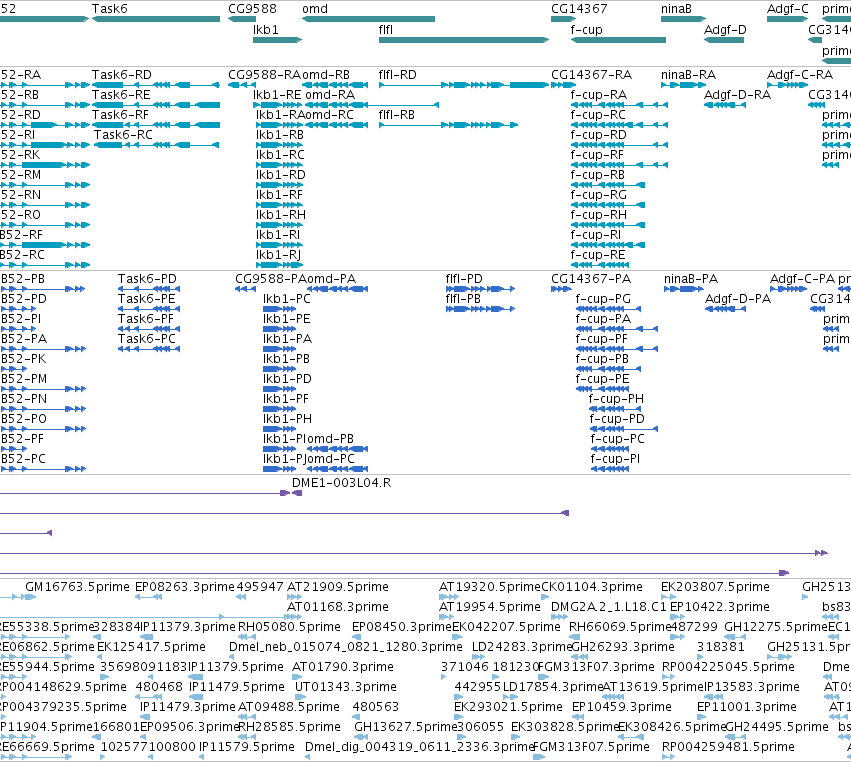Select transcript B52-RF

coord(21,234)
